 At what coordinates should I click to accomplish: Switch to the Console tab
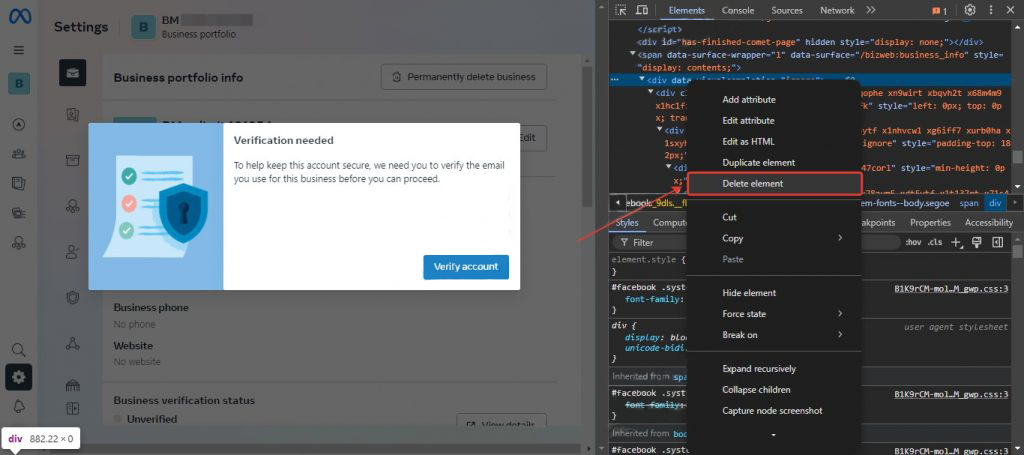[x=738, y=10]
